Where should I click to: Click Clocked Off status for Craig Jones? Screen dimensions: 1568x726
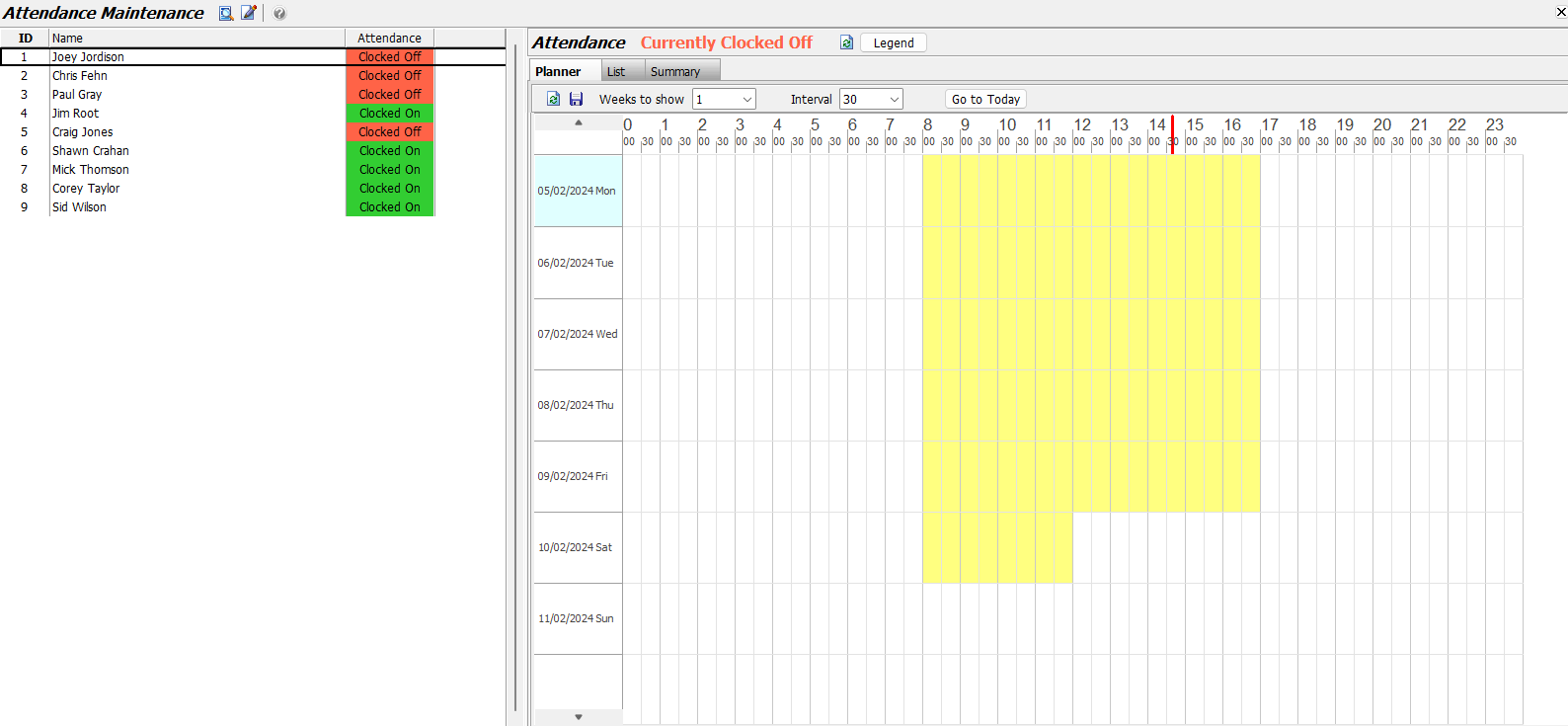(x=390, y=131)
